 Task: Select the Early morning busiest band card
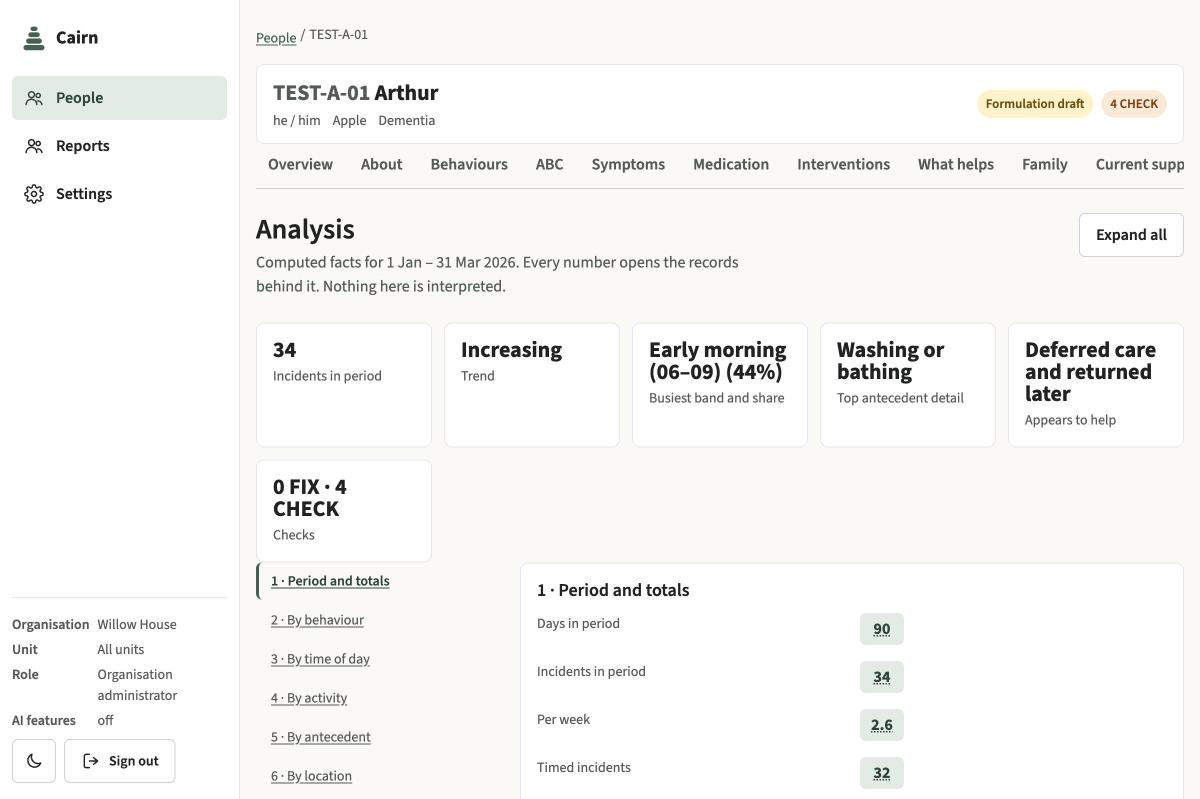pyautogui.click(x=720, y=385)
